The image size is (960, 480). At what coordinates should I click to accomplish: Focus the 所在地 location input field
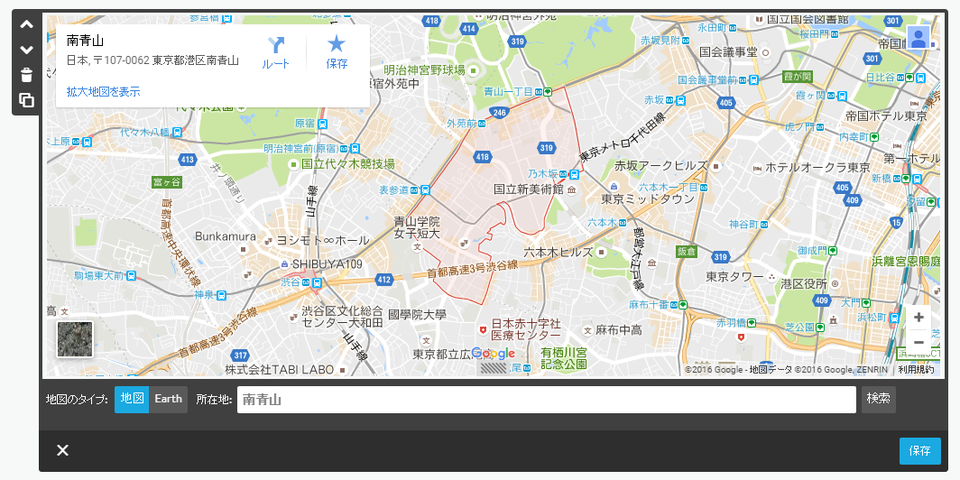(x=546, y=400)
